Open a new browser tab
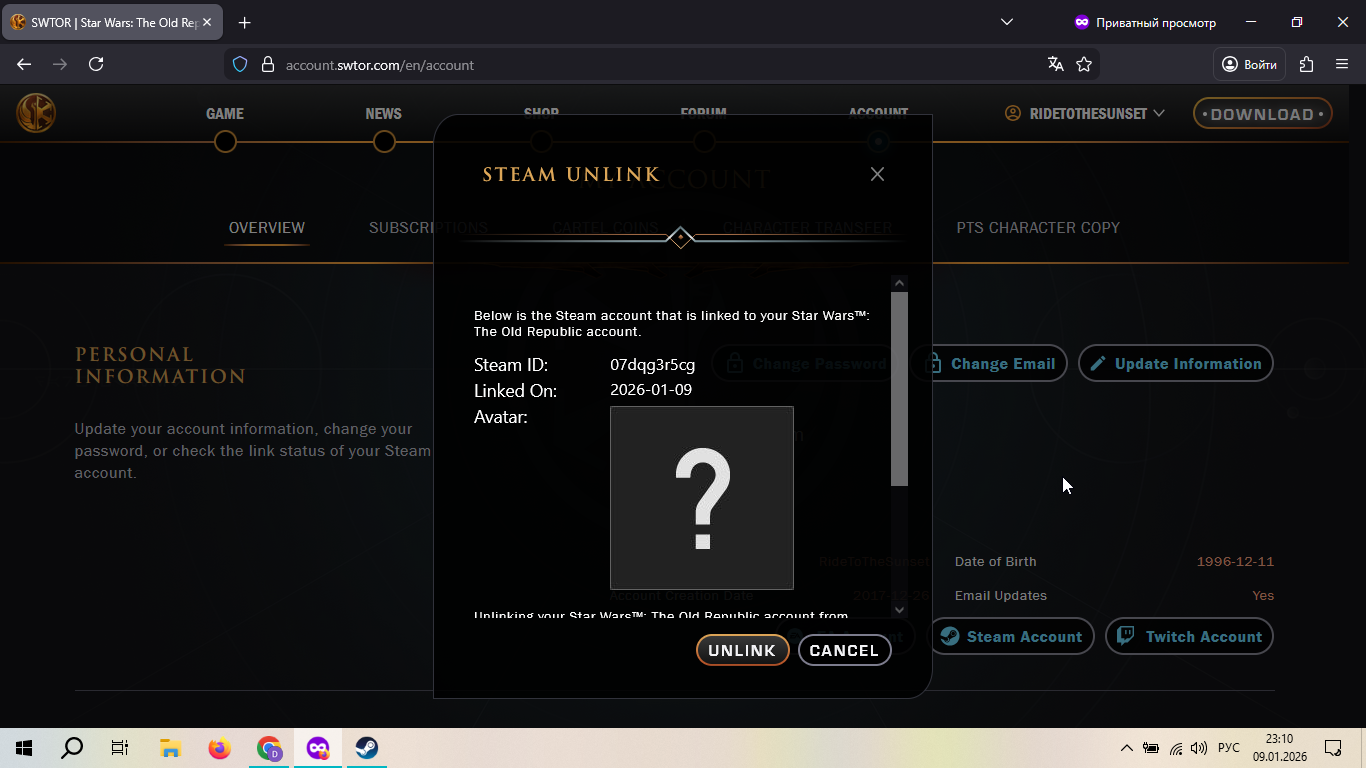The height and width of the screenshot is (768, 1366). pyautogui.click(x=244, y=22)
